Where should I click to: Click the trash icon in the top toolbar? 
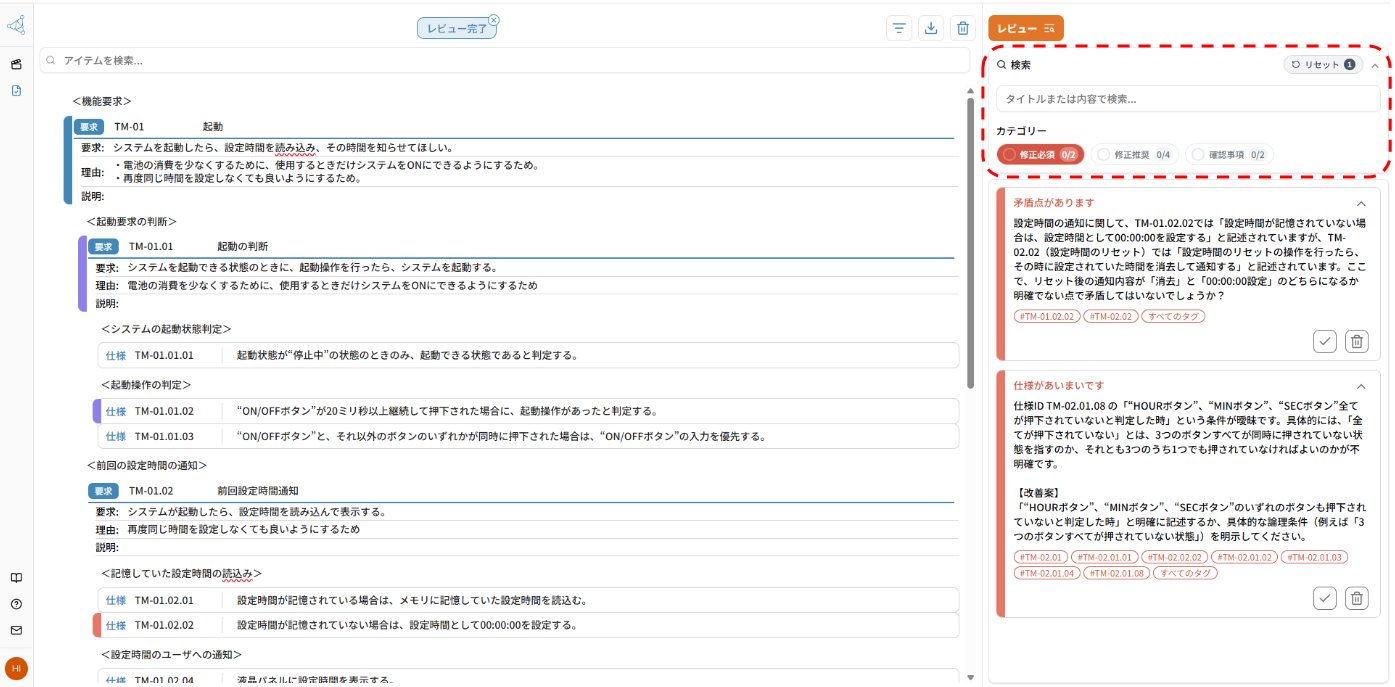(x=962, y=29)
